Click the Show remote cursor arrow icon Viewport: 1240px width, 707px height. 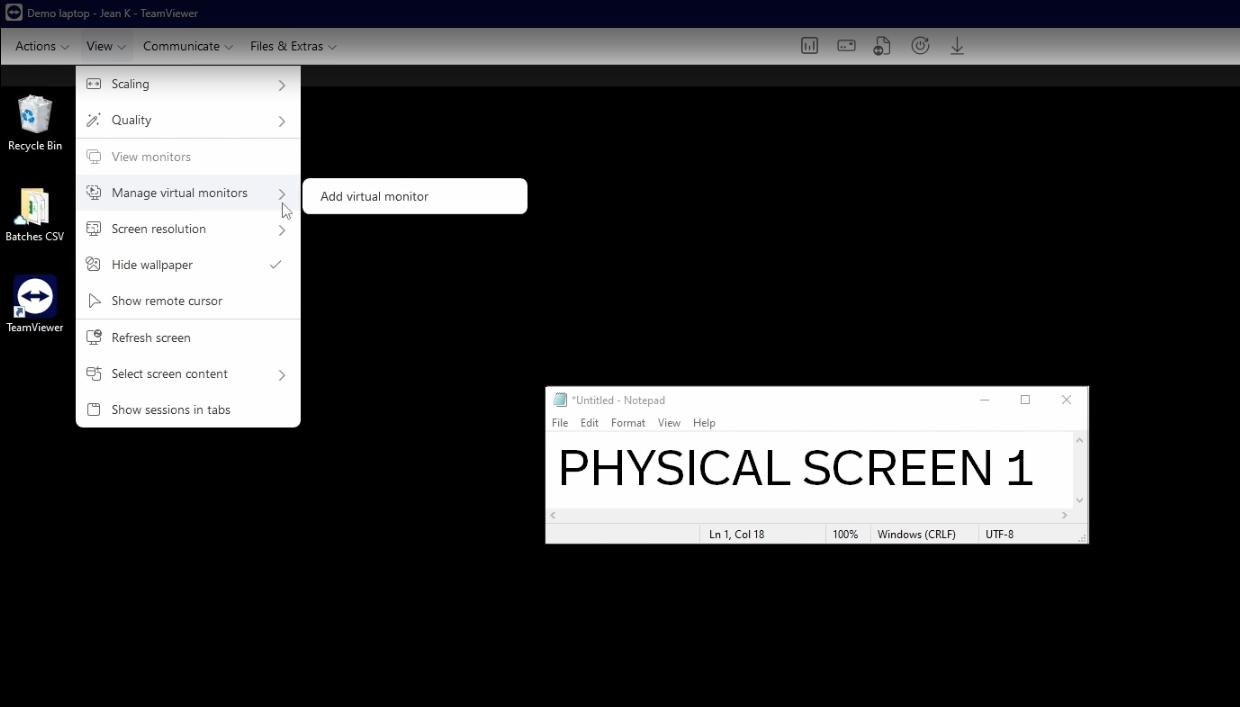[94, 301]
